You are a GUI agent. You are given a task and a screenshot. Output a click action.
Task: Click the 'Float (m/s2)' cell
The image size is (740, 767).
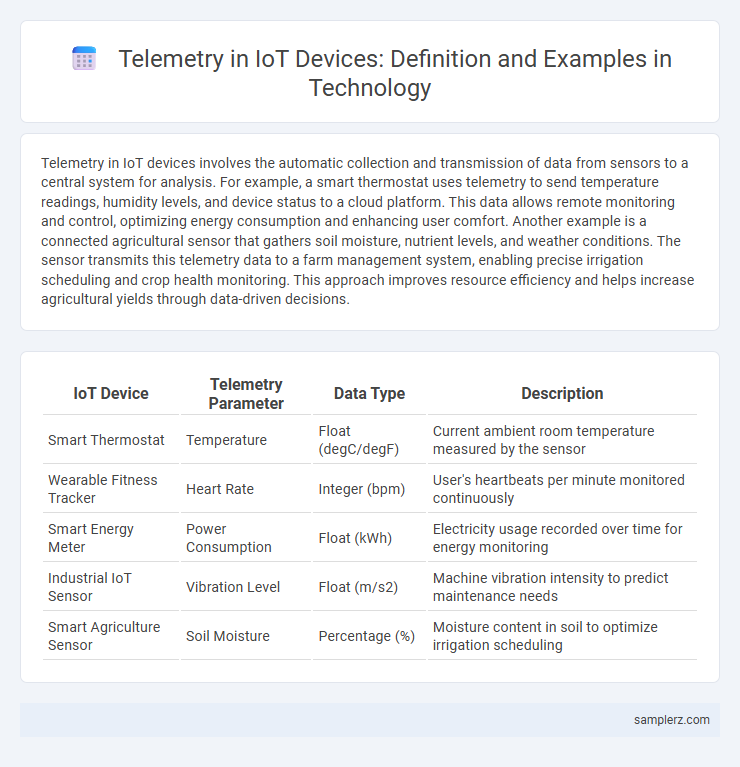[x=369, y=587]
